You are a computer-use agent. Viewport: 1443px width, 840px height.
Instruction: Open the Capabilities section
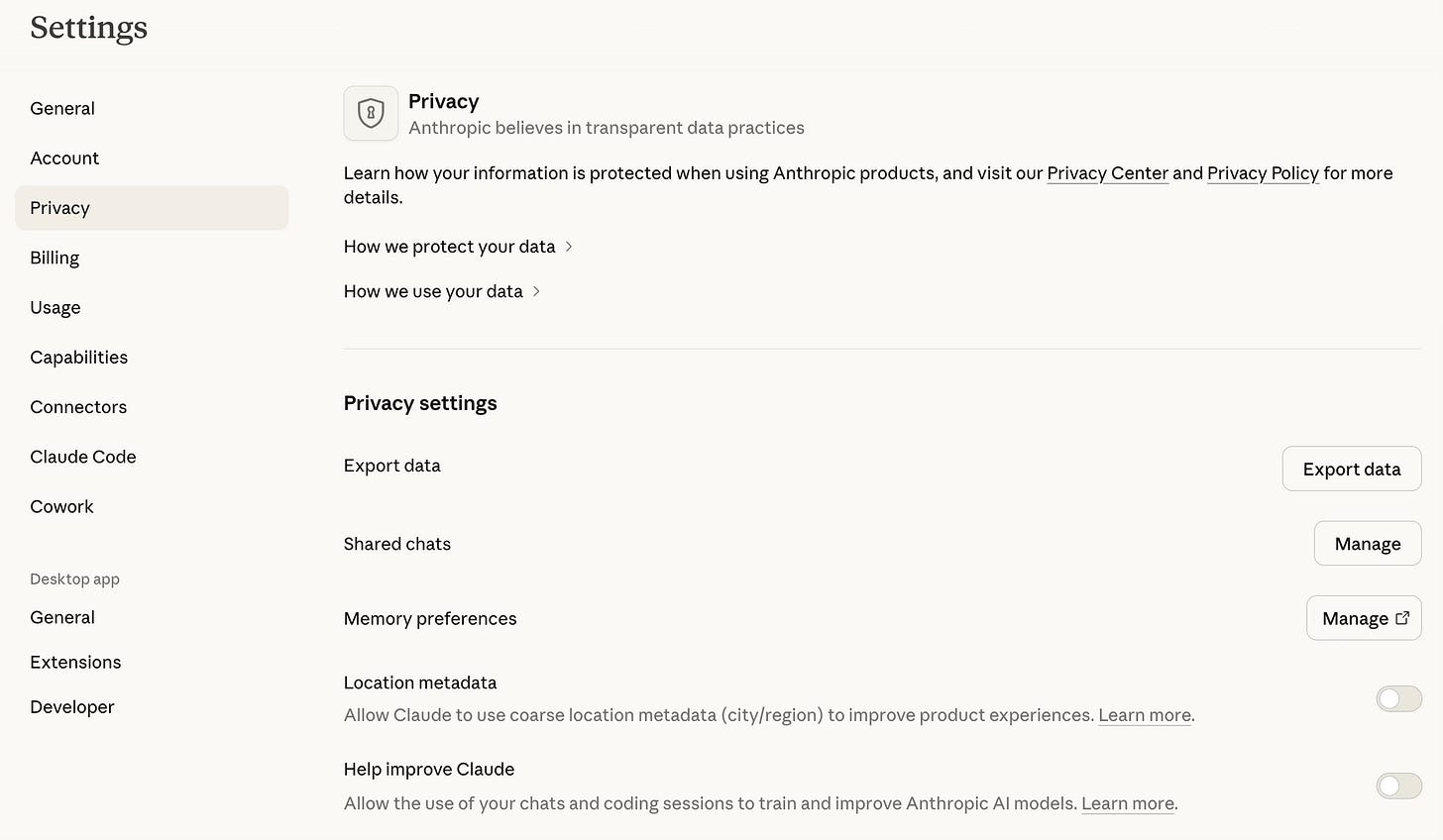pos(78,358)
